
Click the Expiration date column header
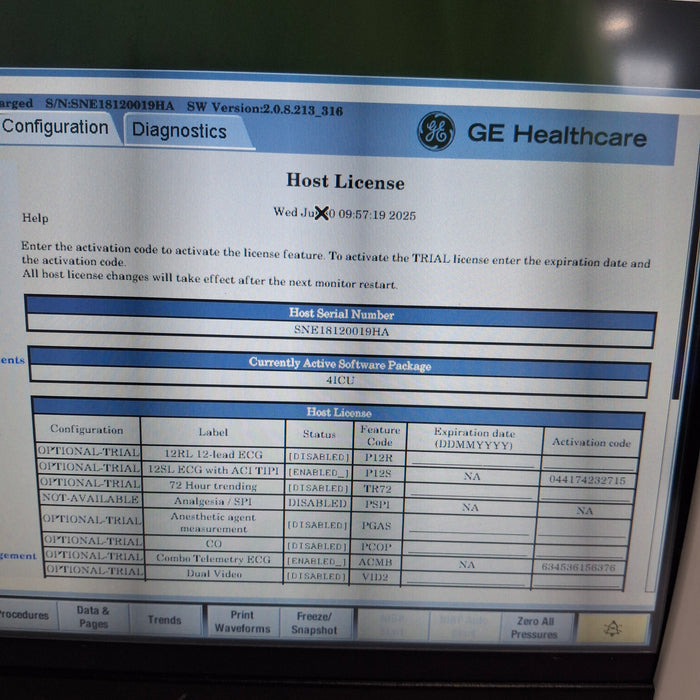click(474, 438)
